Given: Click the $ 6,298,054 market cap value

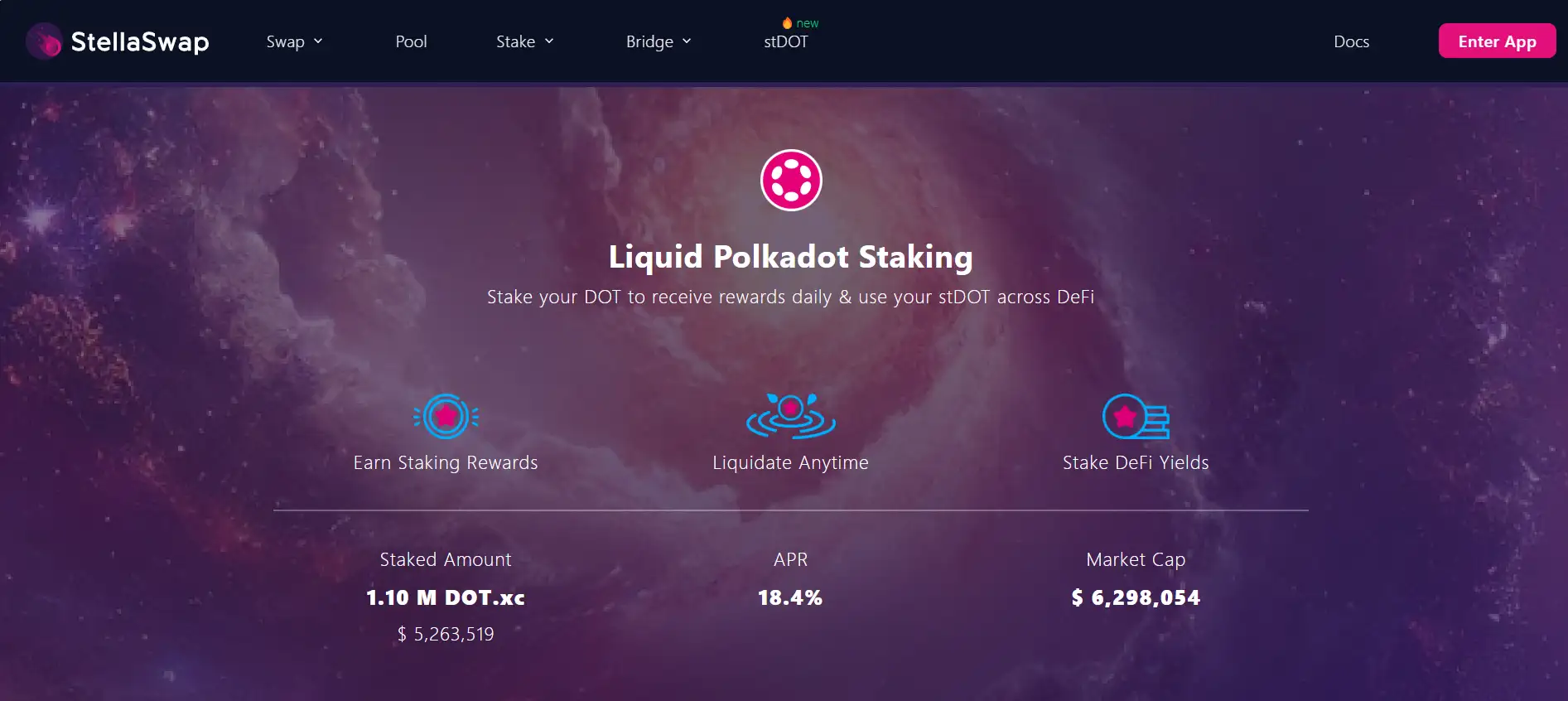Looking at the screenshot, I should (1136, 597).
